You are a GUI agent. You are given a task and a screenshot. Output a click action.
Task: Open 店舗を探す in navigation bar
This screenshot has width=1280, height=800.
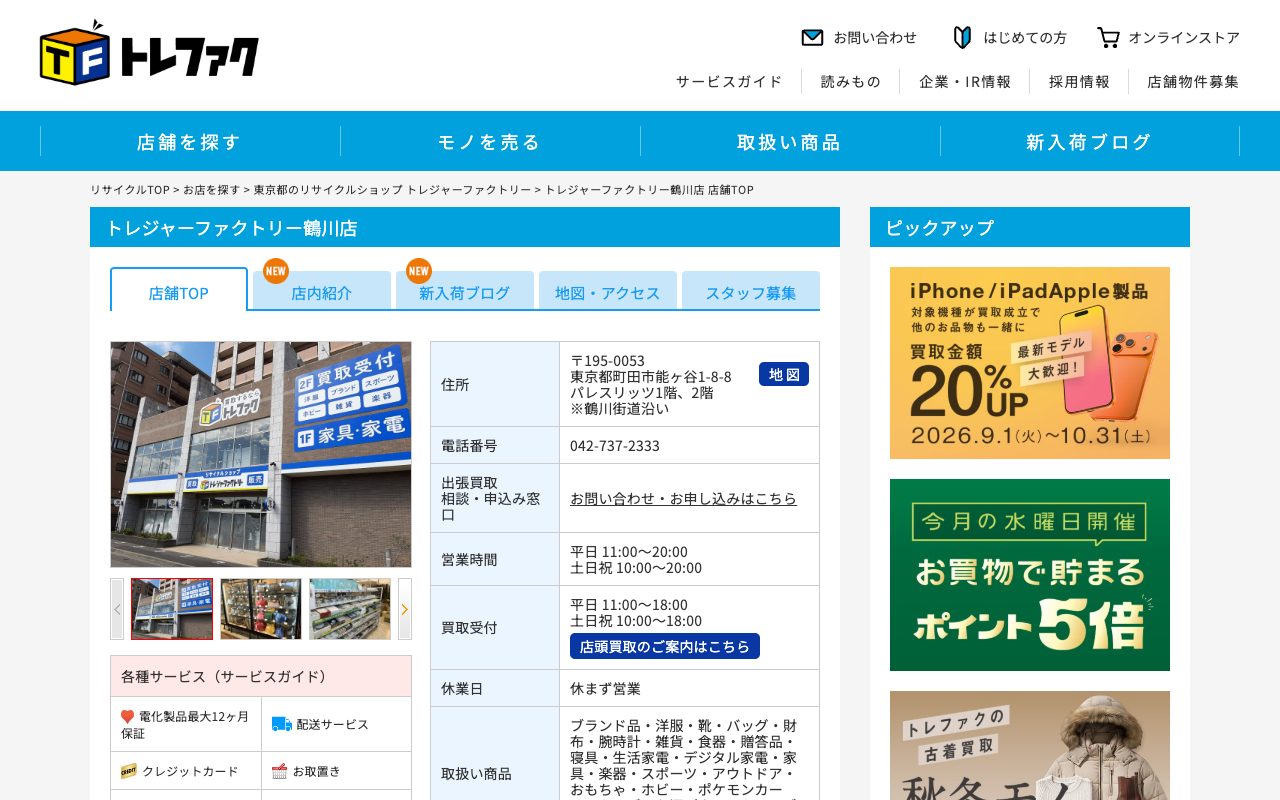190,141
